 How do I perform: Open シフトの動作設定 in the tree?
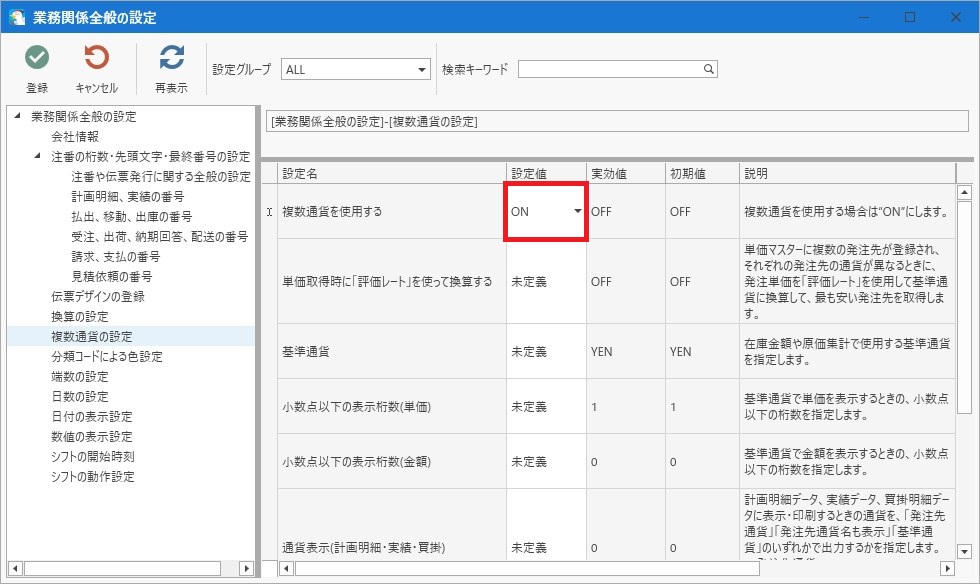92,476
